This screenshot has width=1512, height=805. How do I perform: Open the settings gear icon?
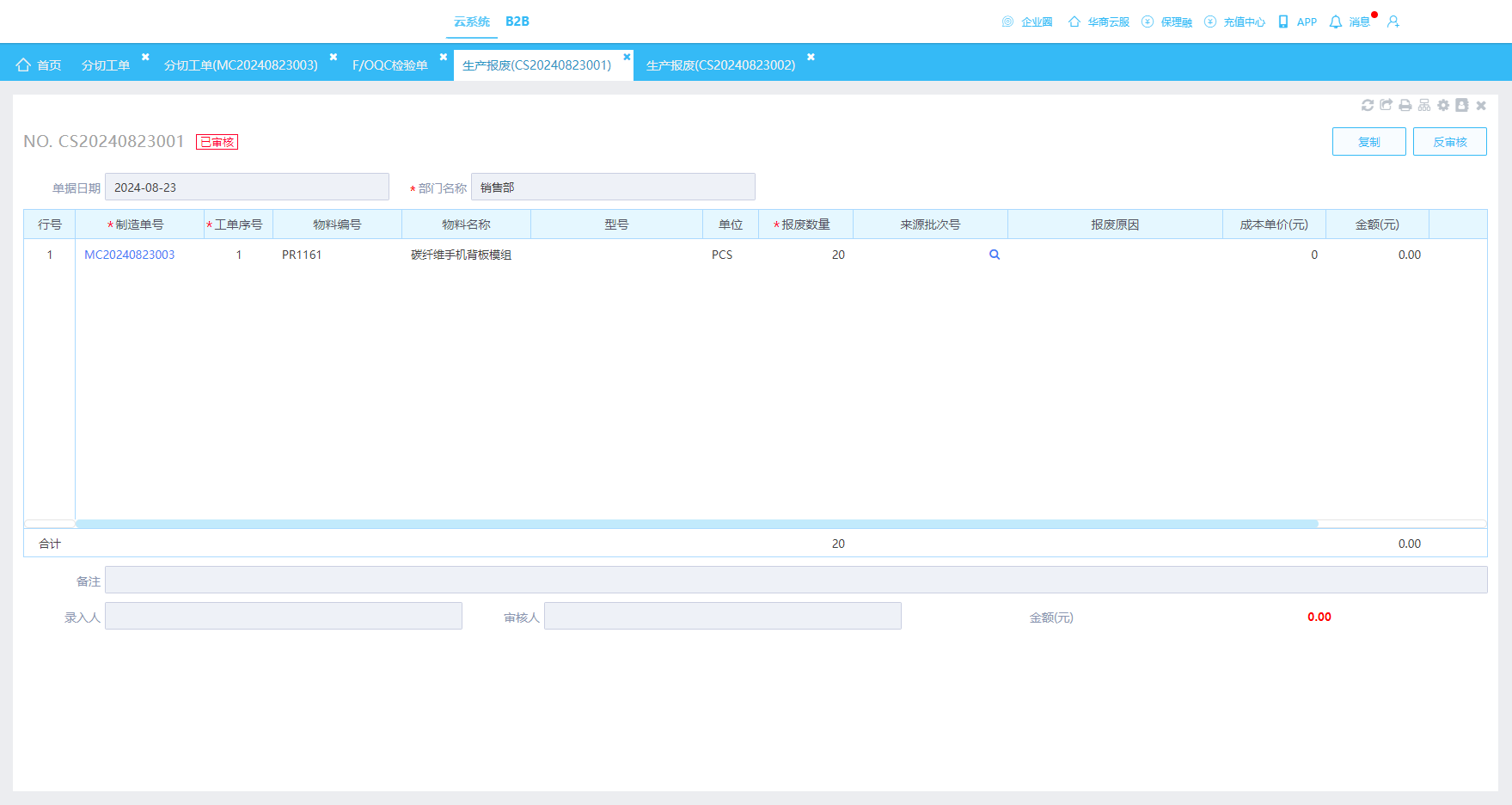(1443, 105)
